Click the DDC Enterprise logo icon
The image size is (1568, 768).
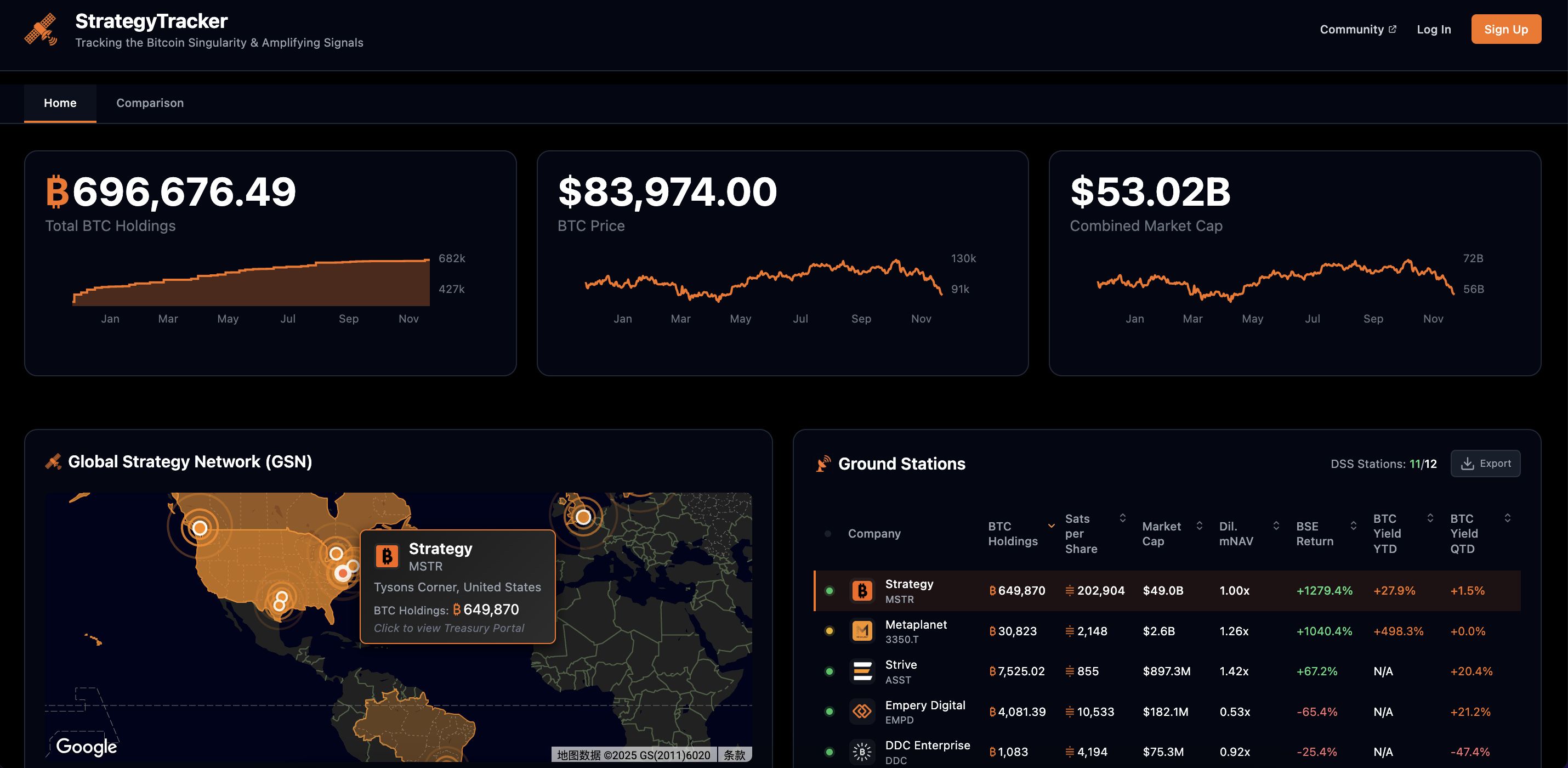click(x=862, y=751)
